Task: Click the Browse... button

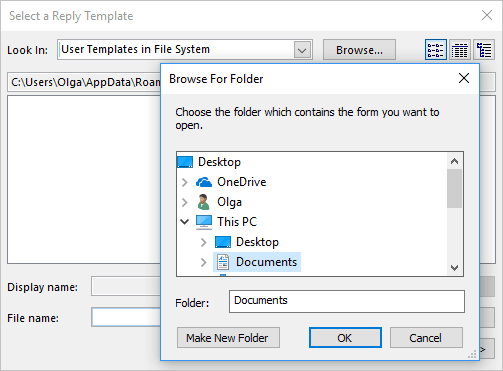Action: coord(359,50)
